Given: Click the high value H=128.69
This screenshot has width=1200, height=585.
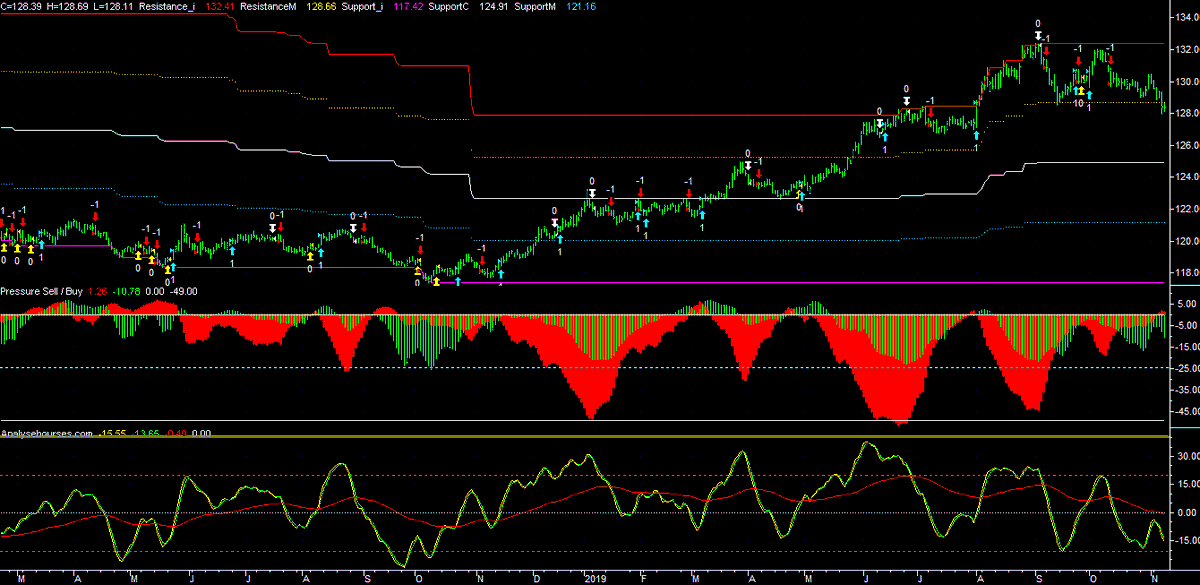Looking at the screenshot, I should (x=67, y=7).
